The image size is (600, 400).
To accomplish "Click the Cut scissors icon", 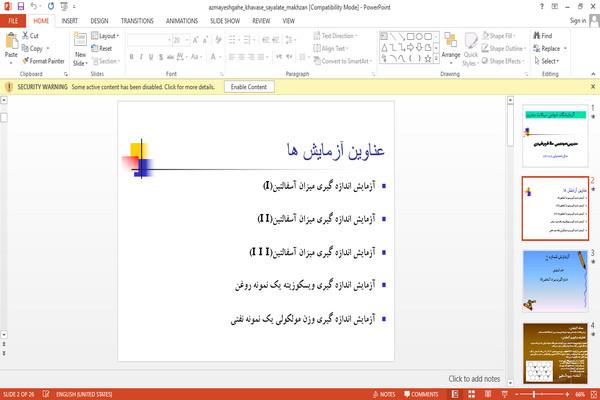I will tap(25, 36).
